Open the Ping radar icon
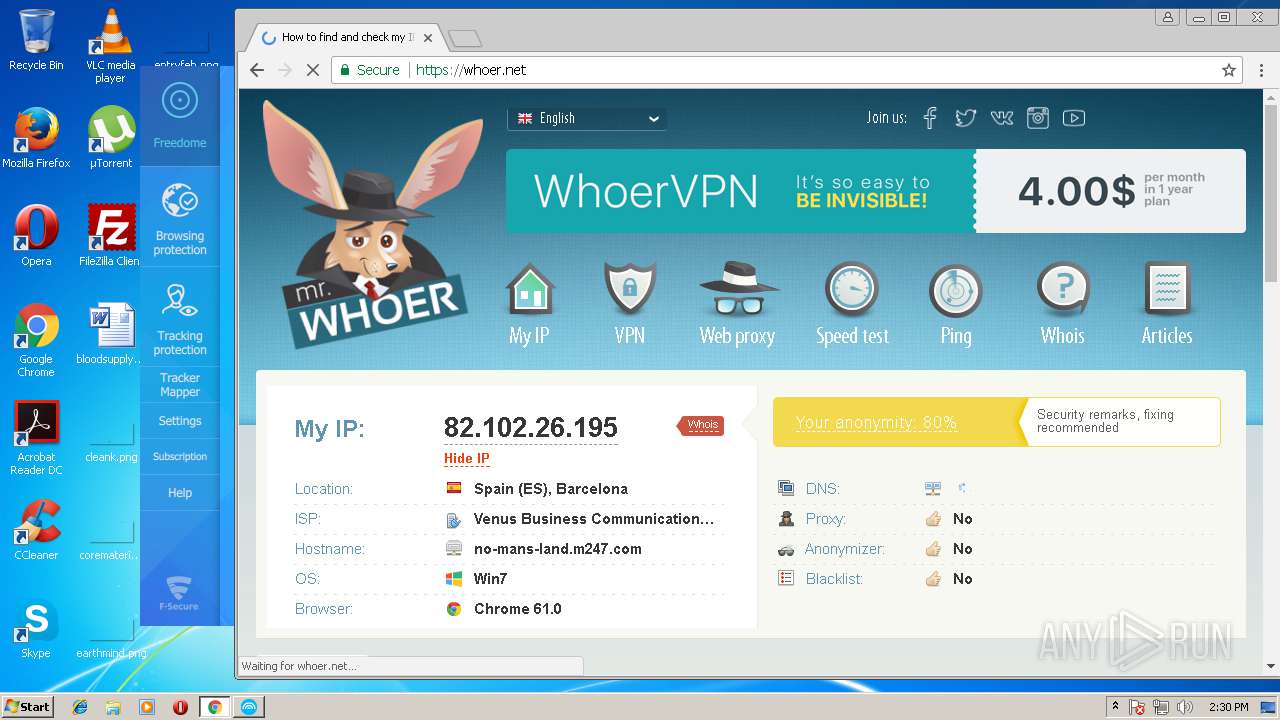1280x720 pixels. tap(955, 290)
